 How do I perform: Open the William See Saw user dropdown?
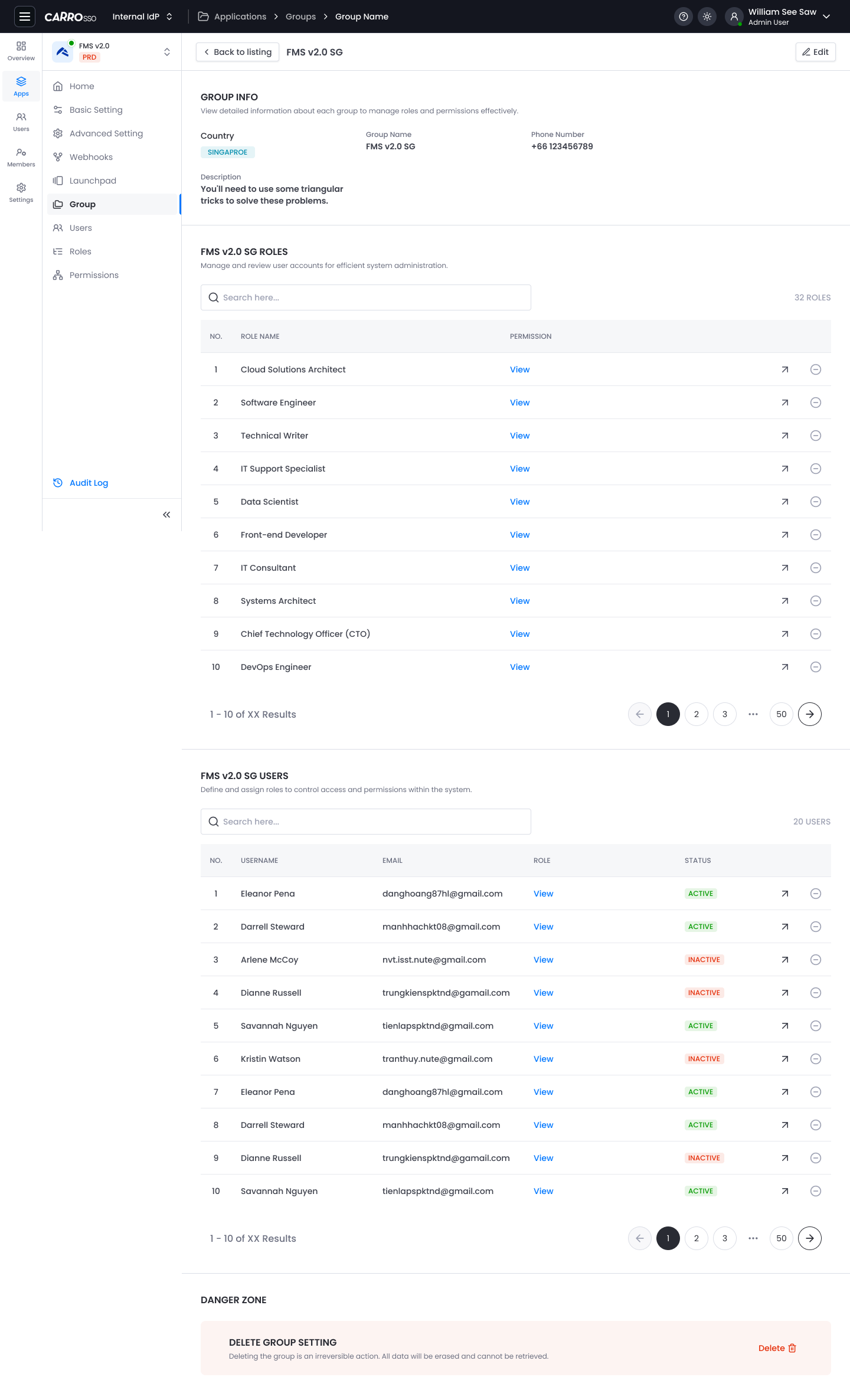coord(826,17)
